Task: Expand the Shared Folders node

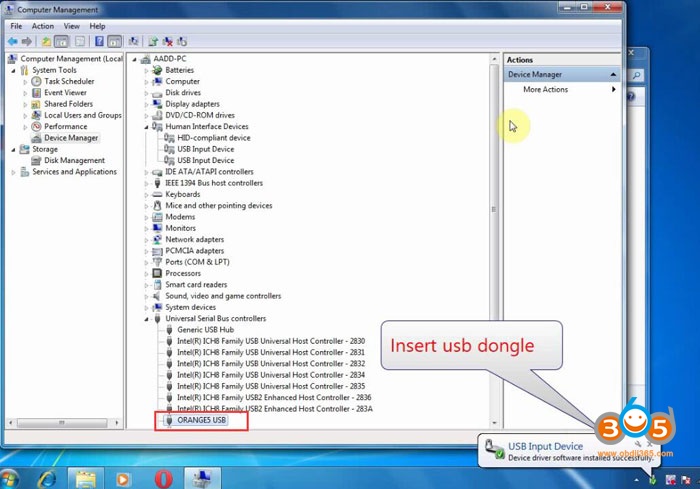Action: click(25, 104)
